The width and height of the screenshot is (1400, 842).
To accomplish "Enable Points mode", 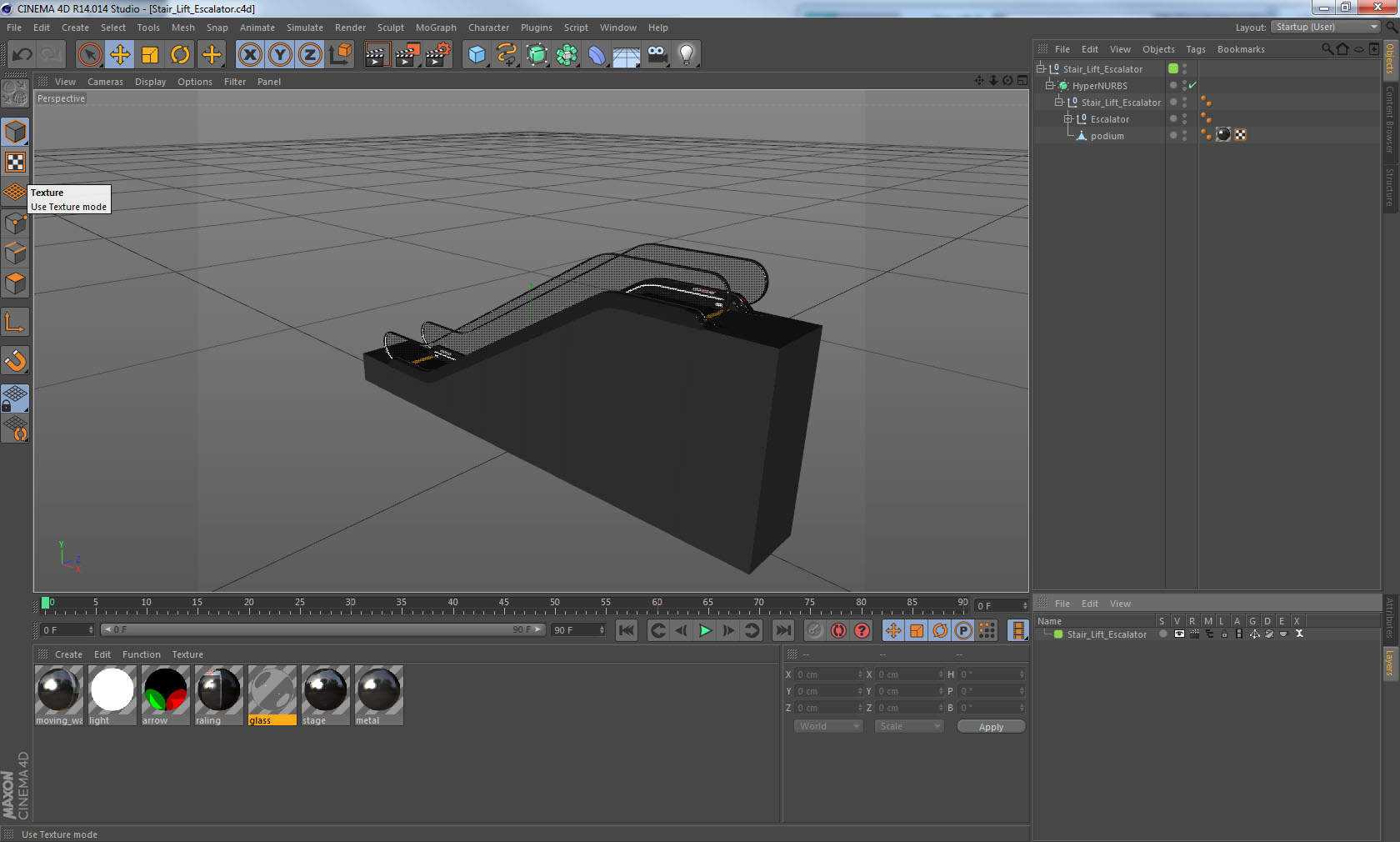I will pyautogui.click(x=15, y=223).
